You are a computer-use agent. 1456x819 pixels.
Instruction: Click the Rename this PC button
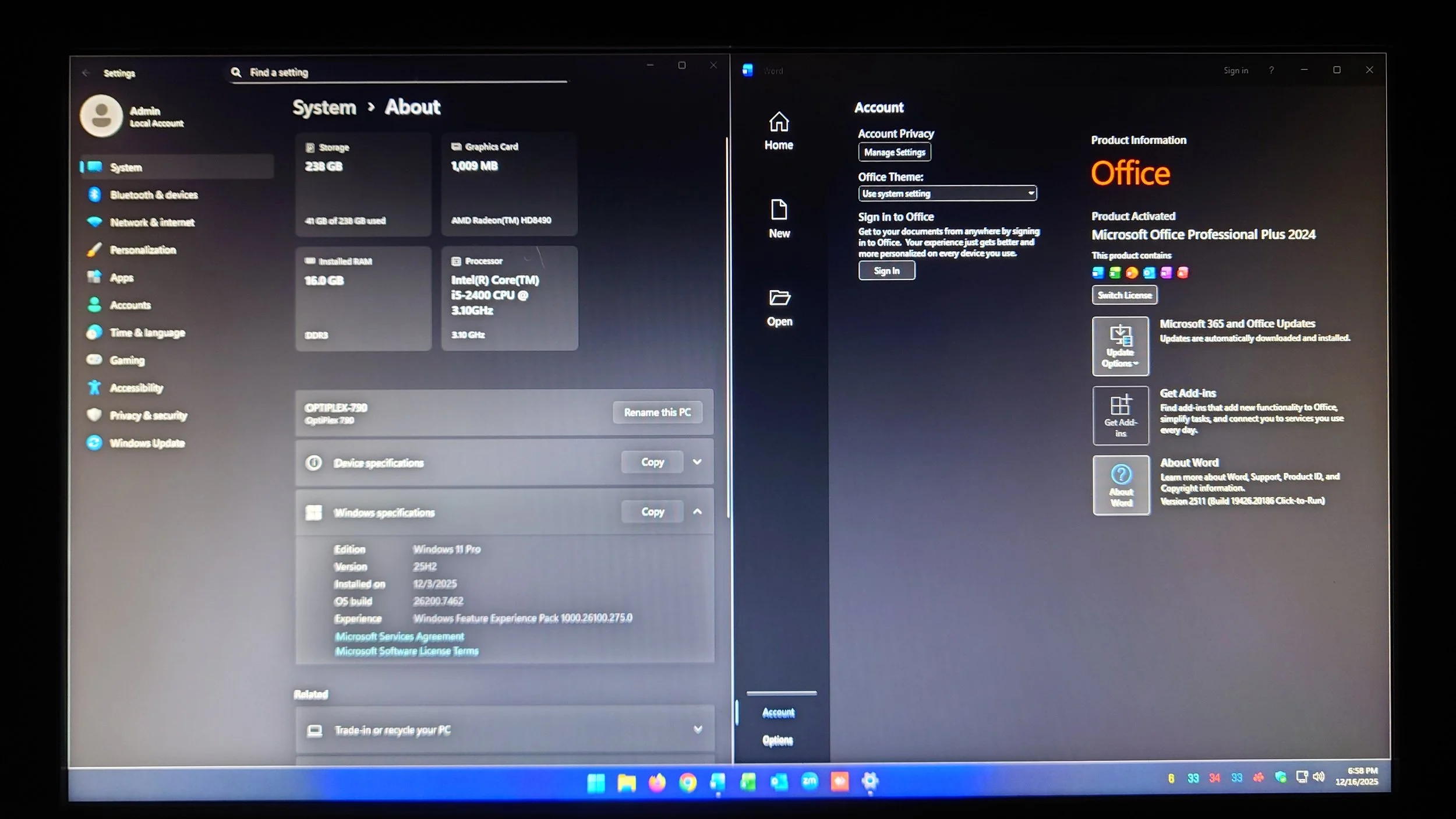pos(657,412)
